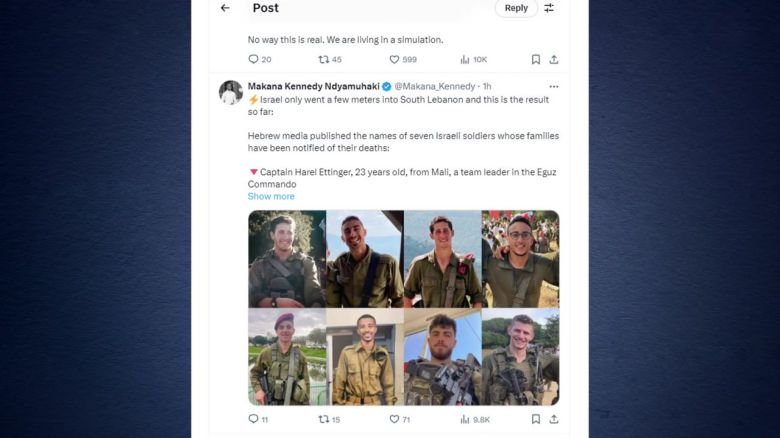This screenshot has width=780, height=438.
Task: Open analytics showing 9.8K views
Action: pos(466,419)
